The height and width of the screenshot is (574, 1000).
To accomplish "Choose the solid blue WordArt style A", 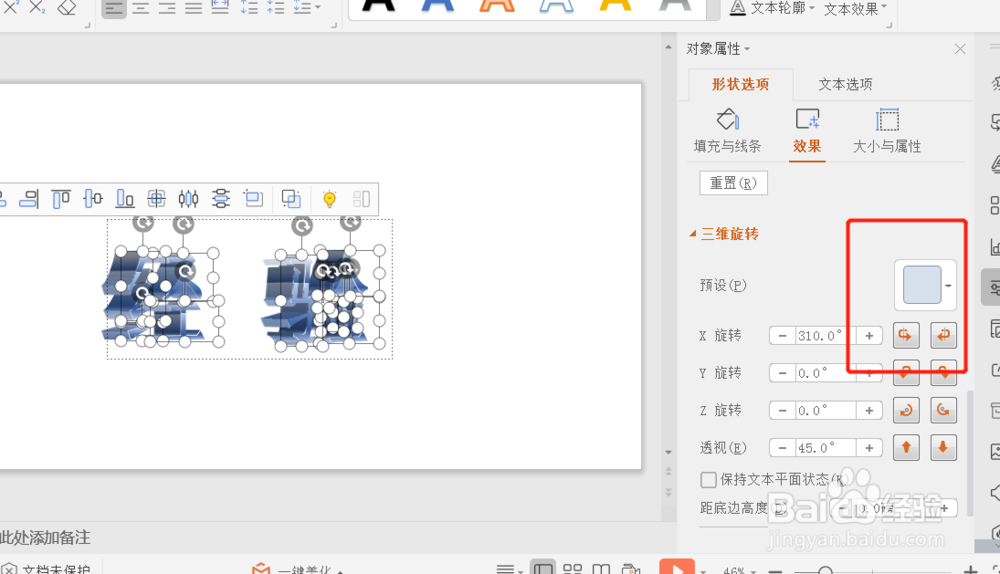I will click(x=438, y=6).
